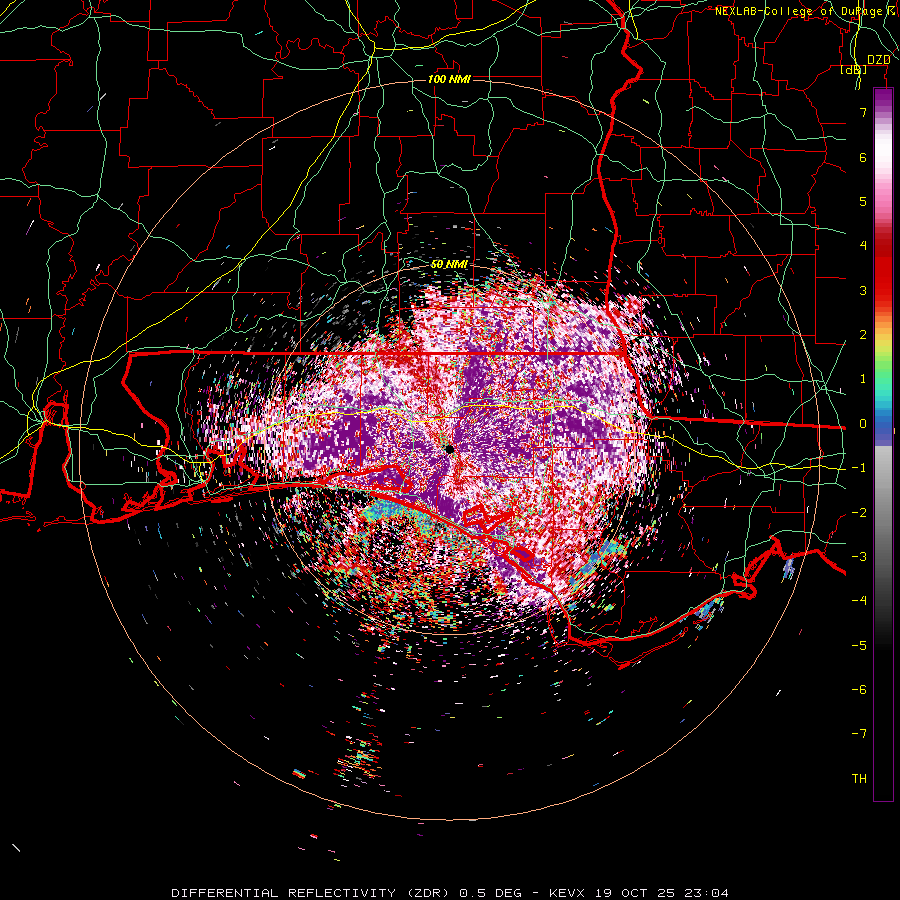Click the 3 value on color scale

pyautogui.click(x=863, y=290)
